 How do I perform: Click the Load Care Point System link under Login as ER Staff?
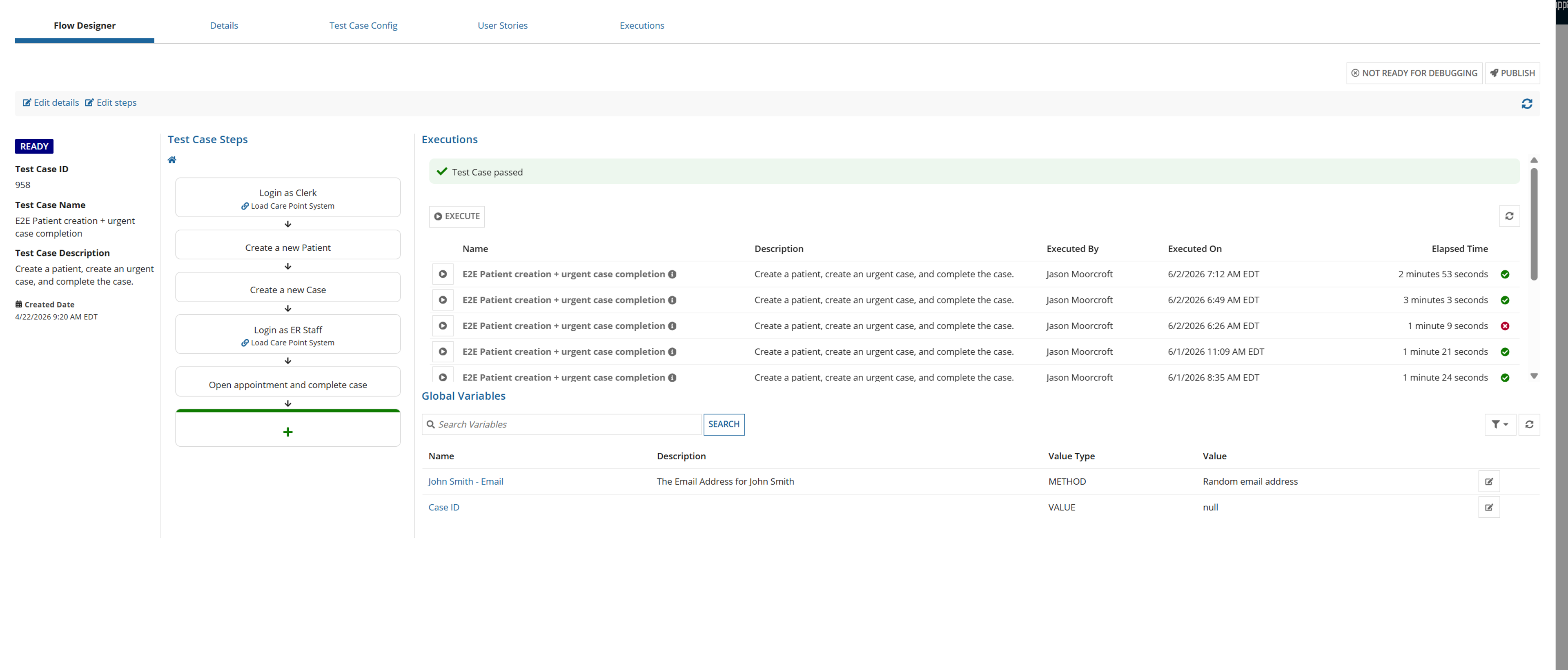287,343
